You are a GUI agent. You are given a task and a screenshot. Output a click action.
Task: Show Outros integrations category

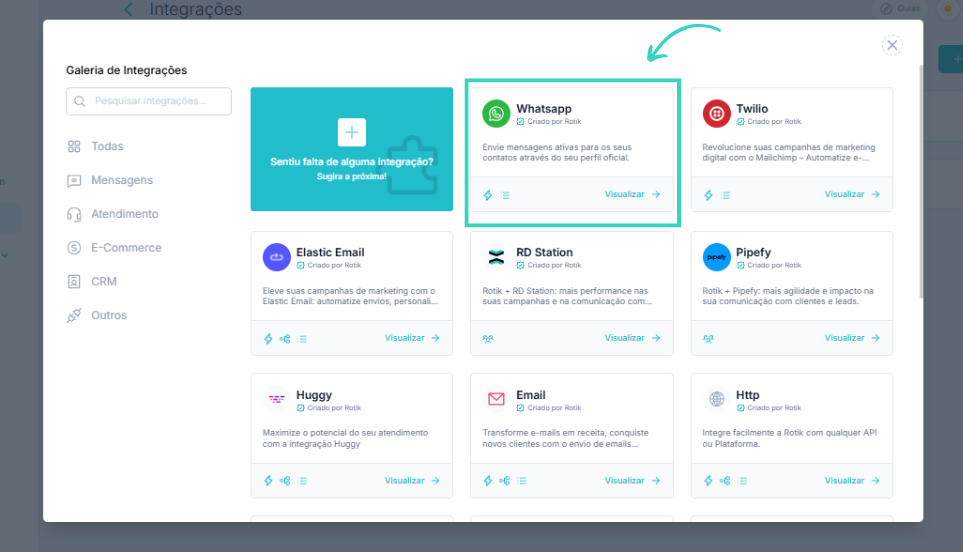tap(96, 315)
